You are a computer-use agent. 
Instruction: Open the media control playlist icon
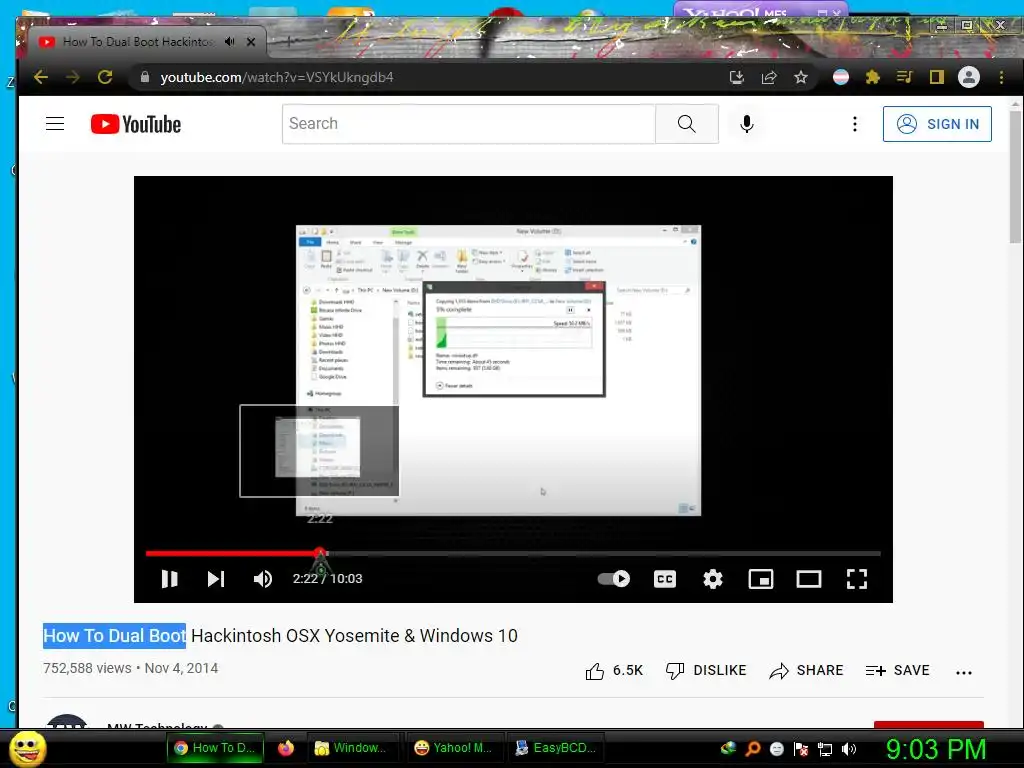pyautogui.click(x=904, y=77)
